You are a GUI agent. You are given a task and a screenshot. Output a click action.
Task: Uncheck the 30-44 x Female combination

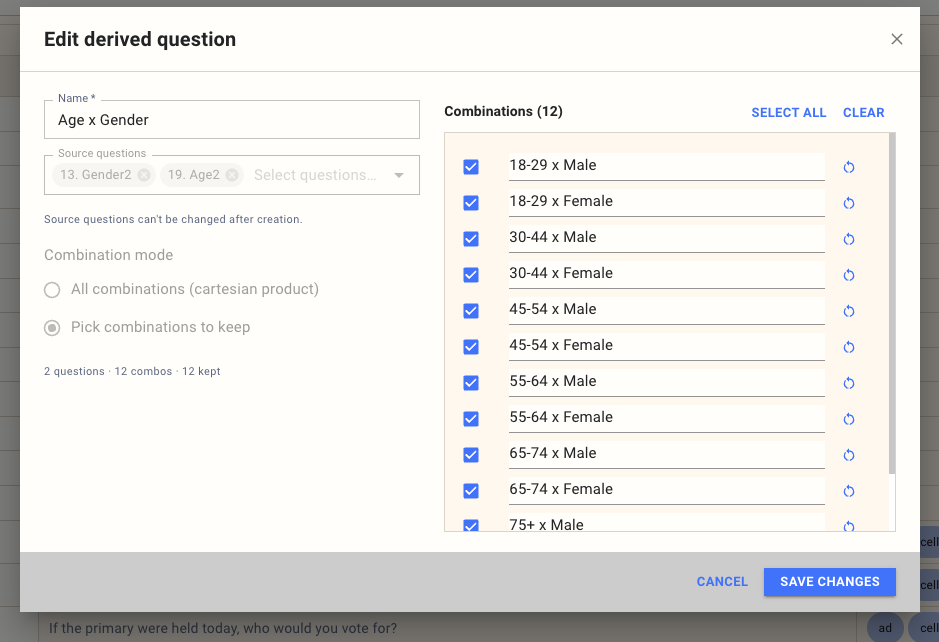471,274
